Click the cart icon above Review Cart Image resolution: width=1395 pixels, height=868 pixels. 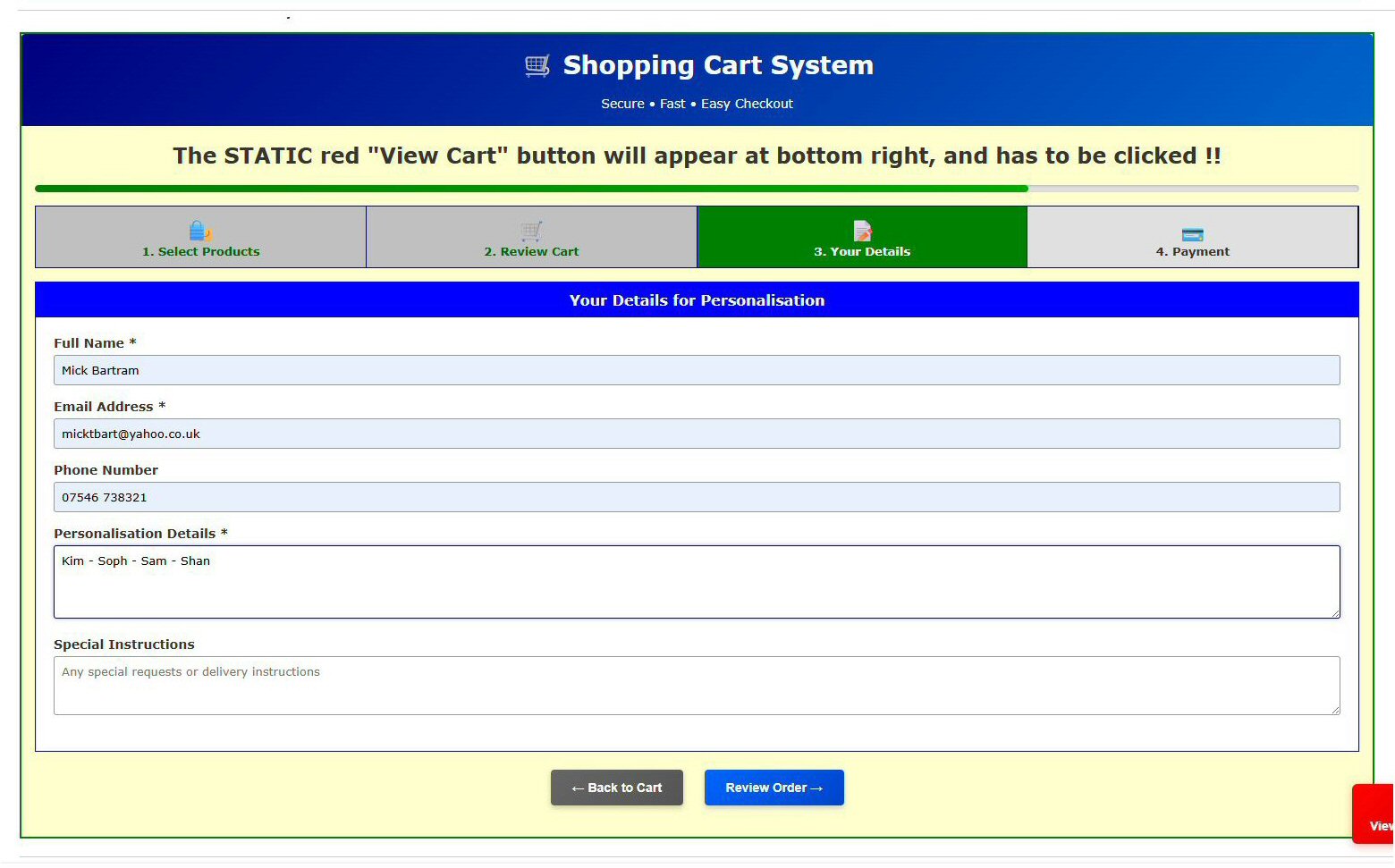(x=531, y=231)
